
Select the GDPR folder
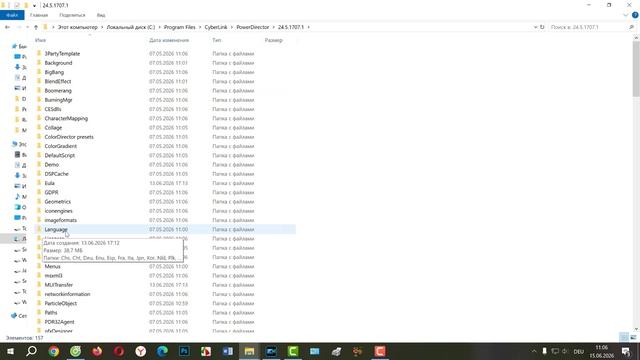tap(51, 192)
